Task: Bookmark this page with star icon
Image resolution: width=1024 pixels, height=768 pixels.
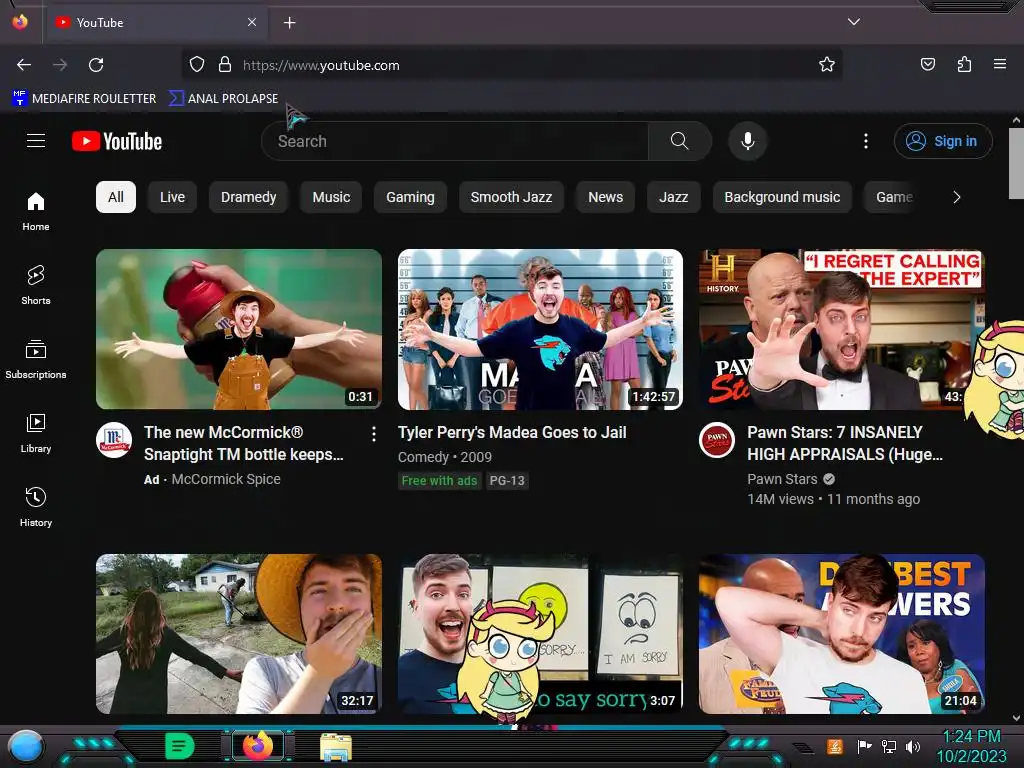Action: coord(827,65)
